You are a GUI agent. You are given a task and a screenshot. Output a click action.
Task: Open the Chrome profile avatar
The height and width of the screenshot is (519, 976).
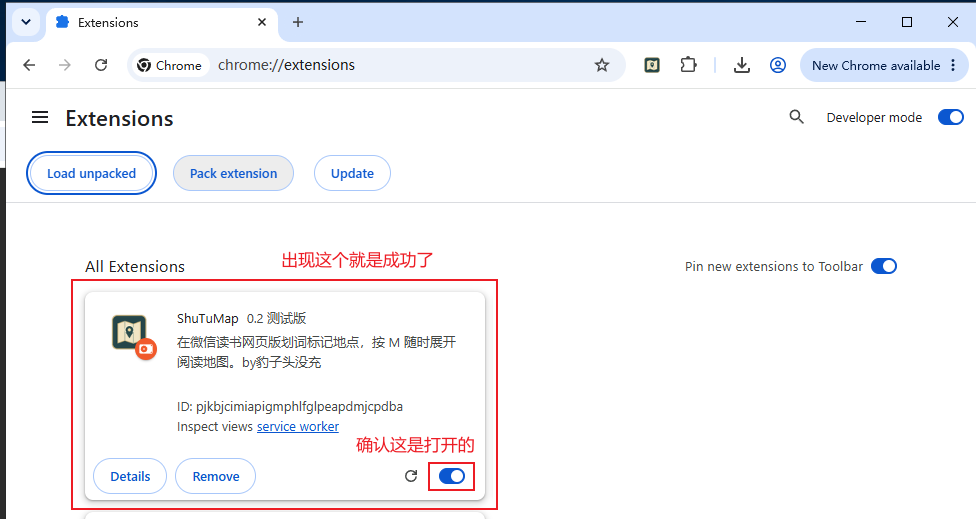coord(777,65)
